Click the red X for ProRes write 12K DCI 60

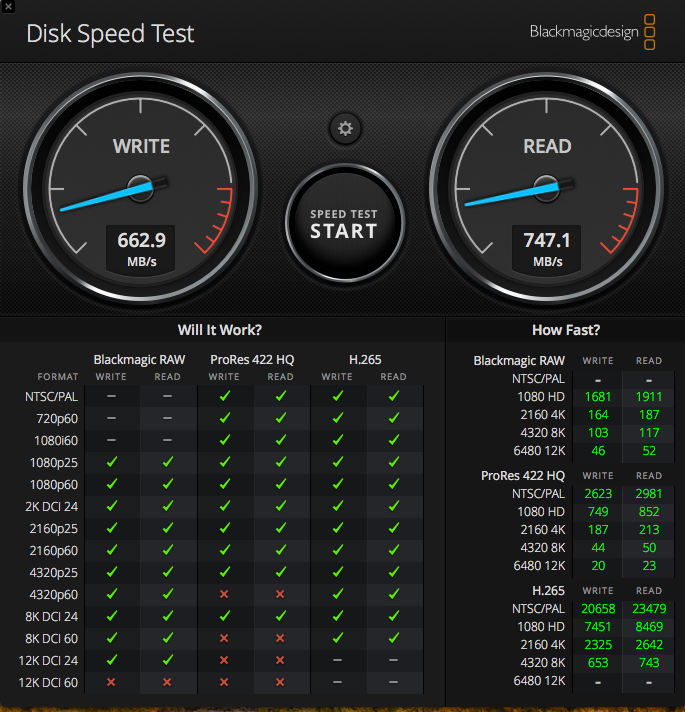pos(224,682)
